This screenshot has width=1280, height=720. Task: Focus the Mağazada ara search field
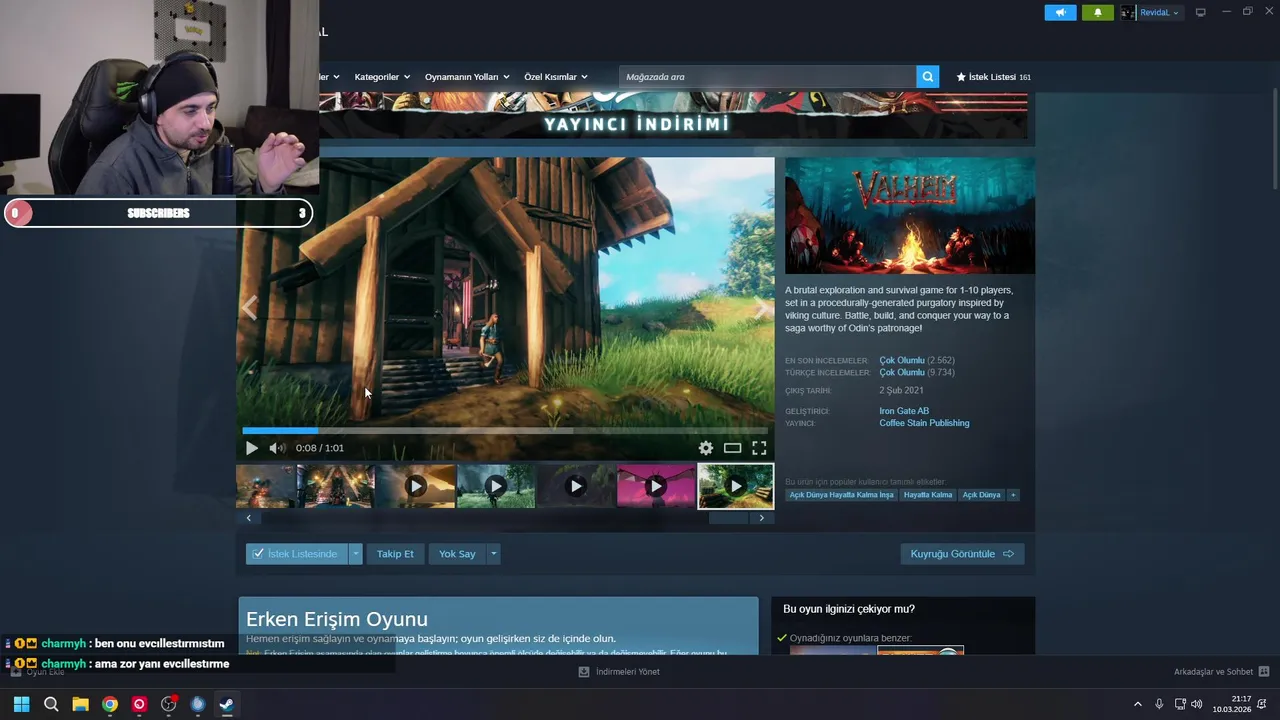click(767, 77)
